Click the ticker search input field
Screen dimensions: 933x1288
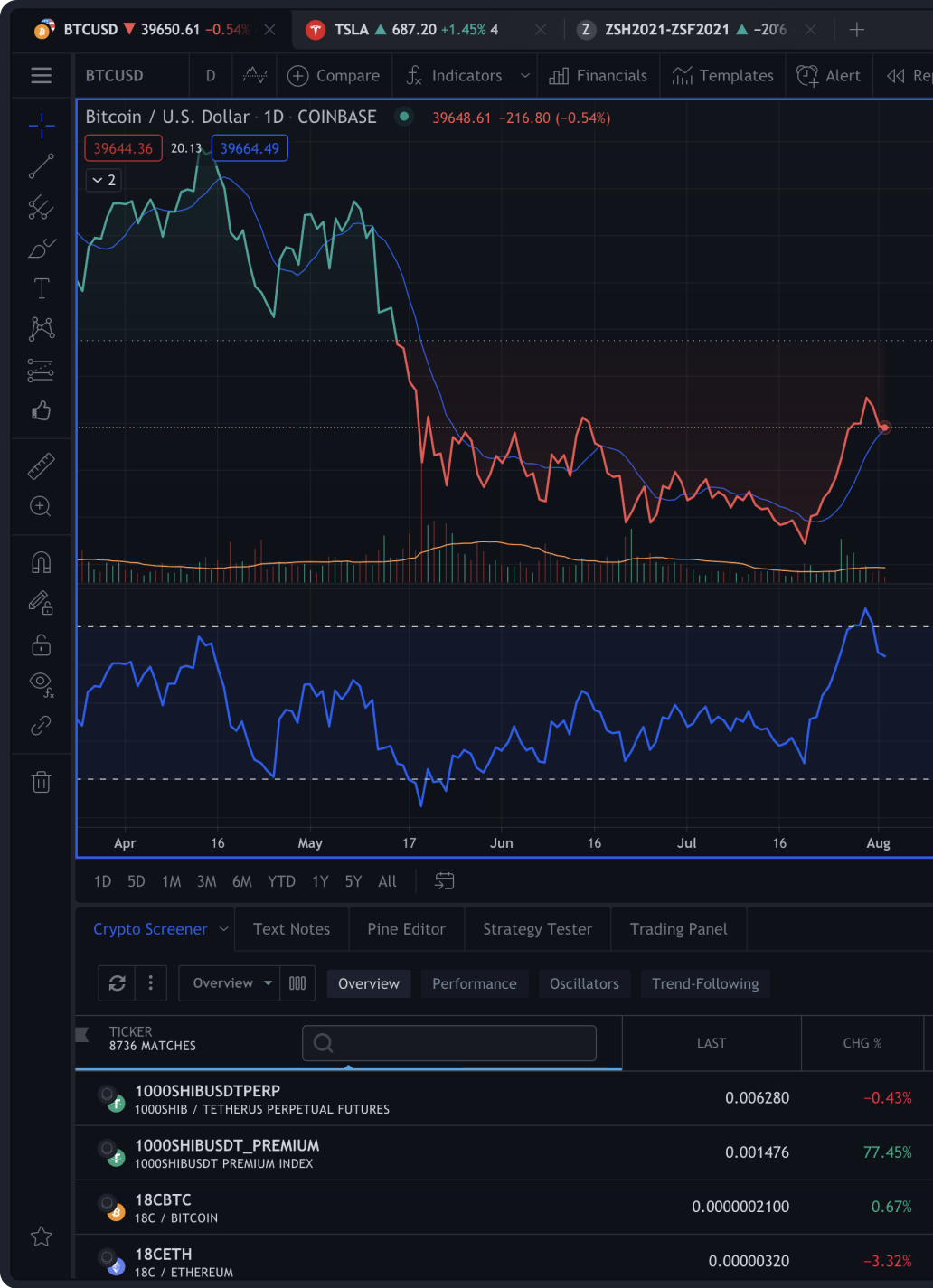449,1043
